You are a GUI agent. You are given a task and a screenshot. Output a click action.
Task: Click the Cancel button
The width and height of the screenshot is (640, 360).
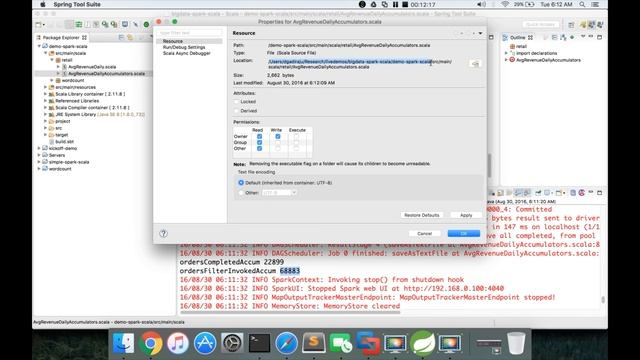coord(424,233)
